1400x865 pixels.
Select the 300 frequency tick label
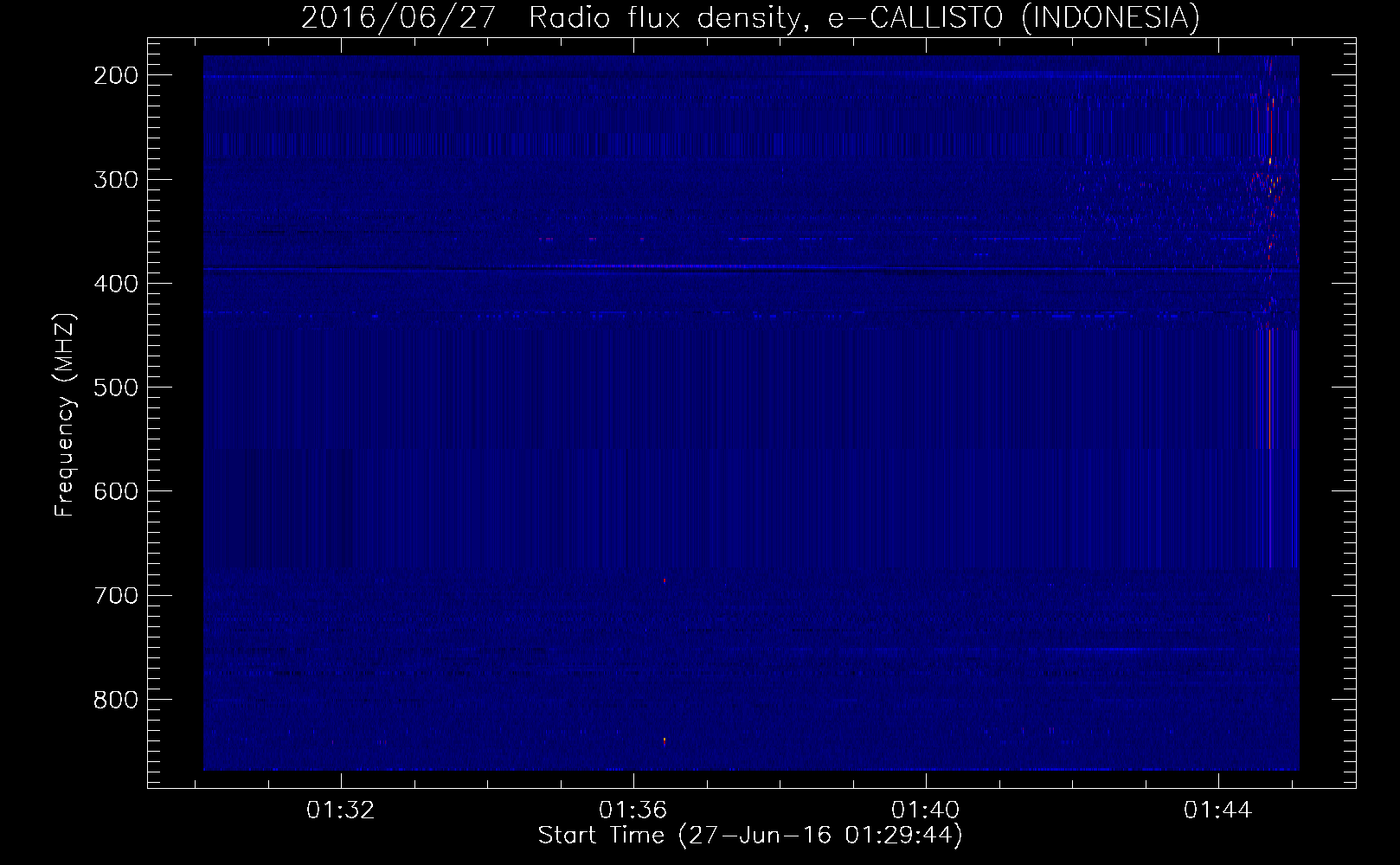pyautogui.click(x=116, y=180)
